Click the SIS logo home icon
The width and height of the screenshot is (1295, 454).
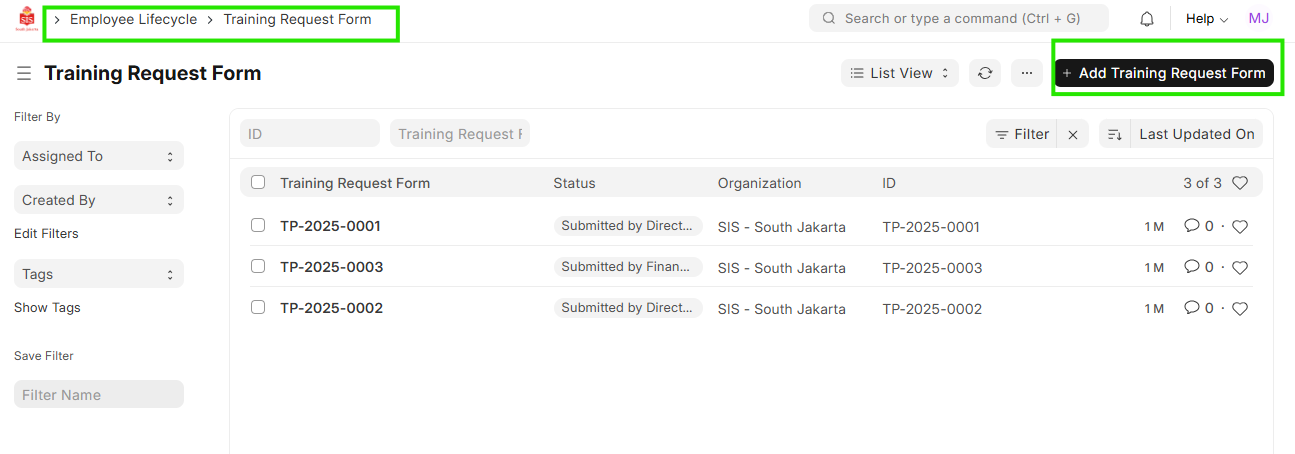27,19
